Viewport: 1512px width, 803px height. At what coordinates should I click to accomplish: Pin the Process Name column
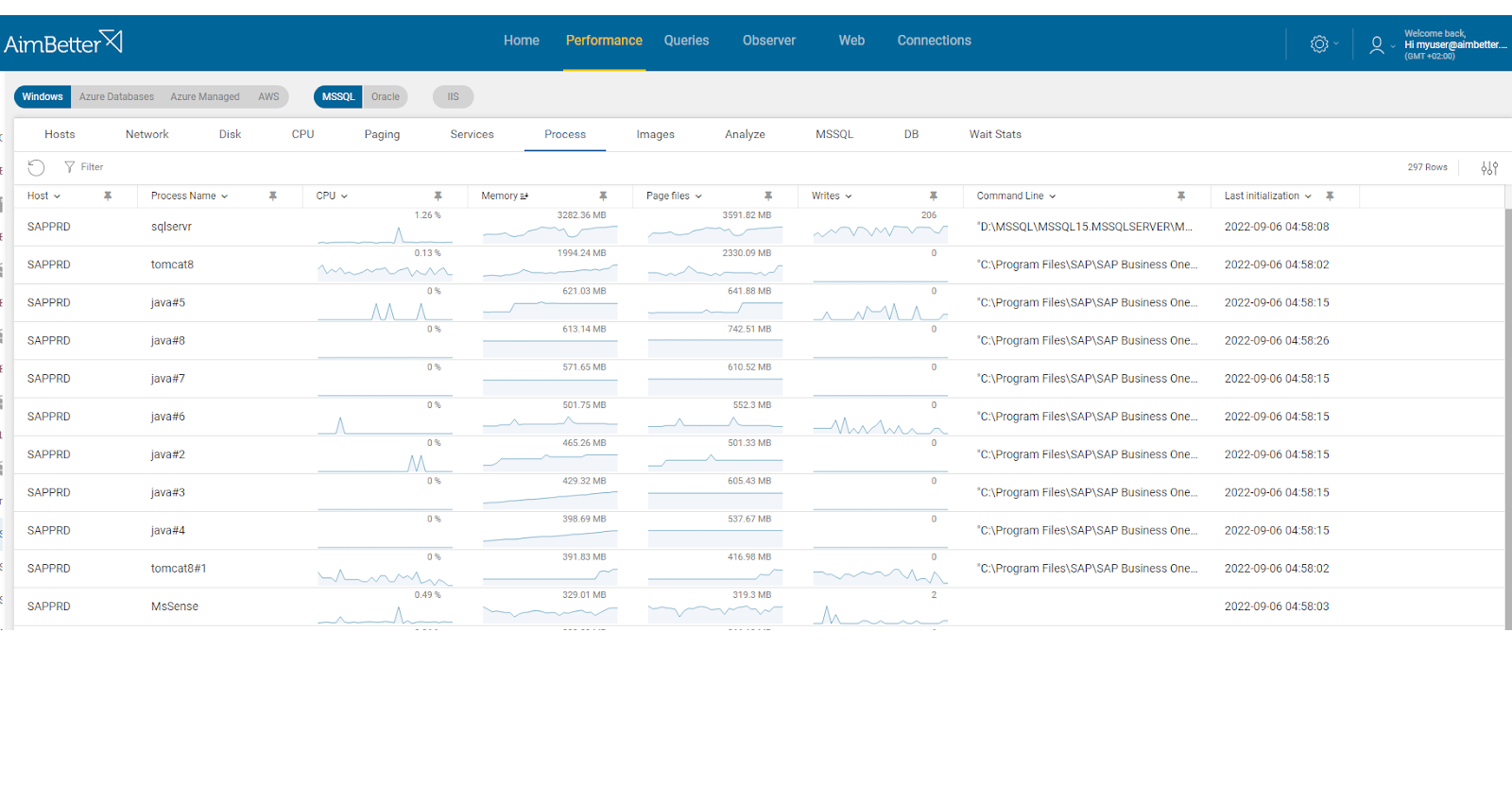[x=272, y=196]
